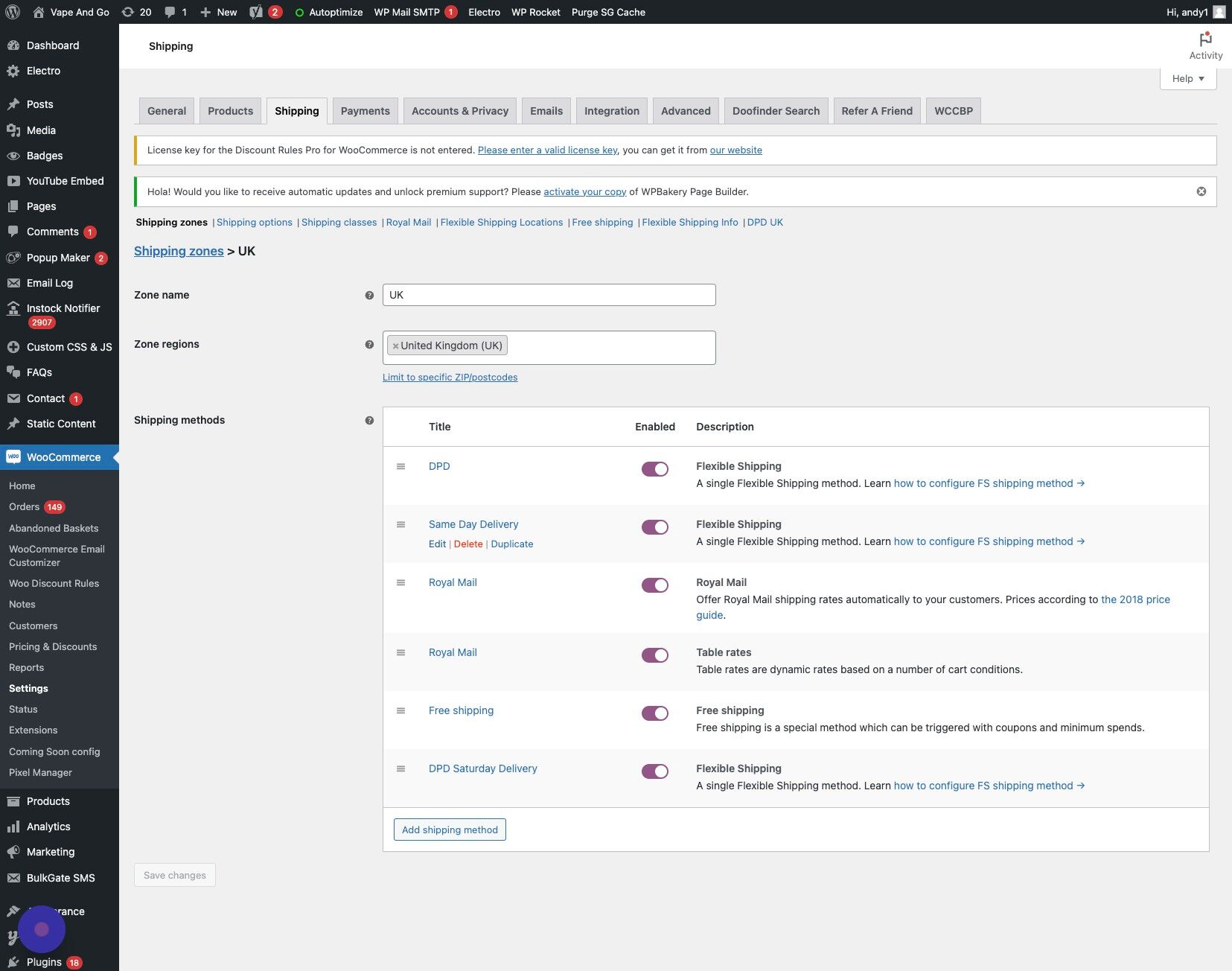The image size is (1232, 971).
Task: Grab the DPD row drag handle
Action: 400,467
